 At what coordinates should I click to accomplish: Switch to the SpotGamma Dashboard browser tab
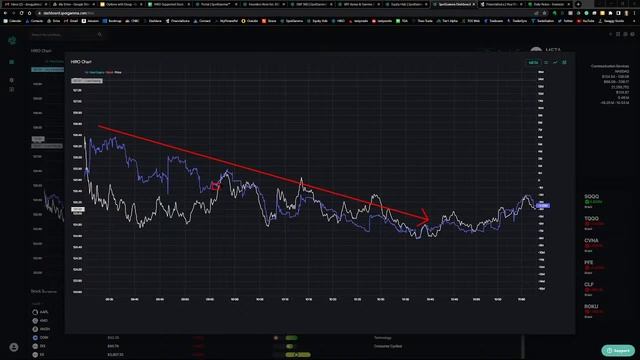(x=454, y=4)
